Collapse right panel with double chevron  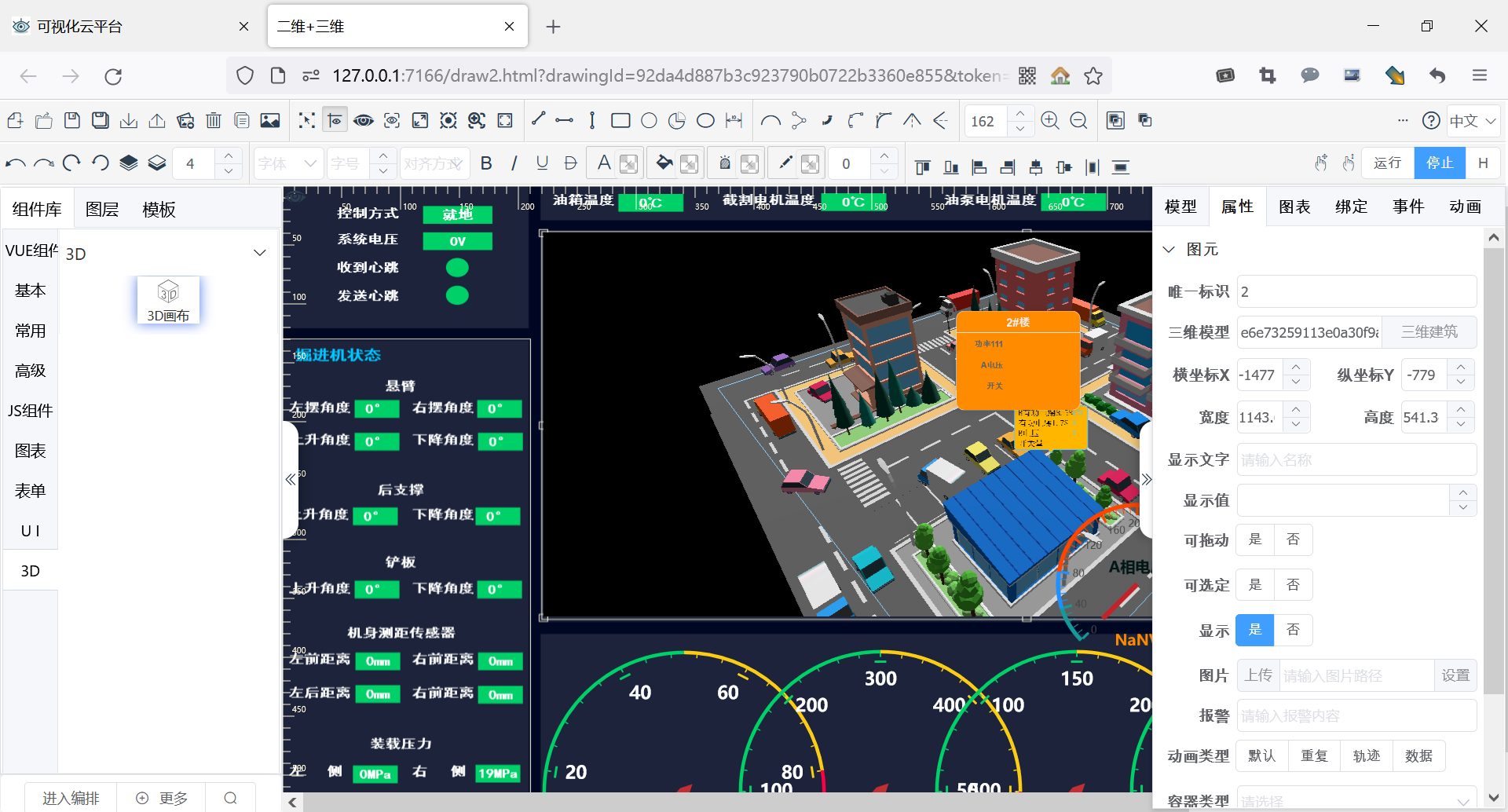point(1147,479)
